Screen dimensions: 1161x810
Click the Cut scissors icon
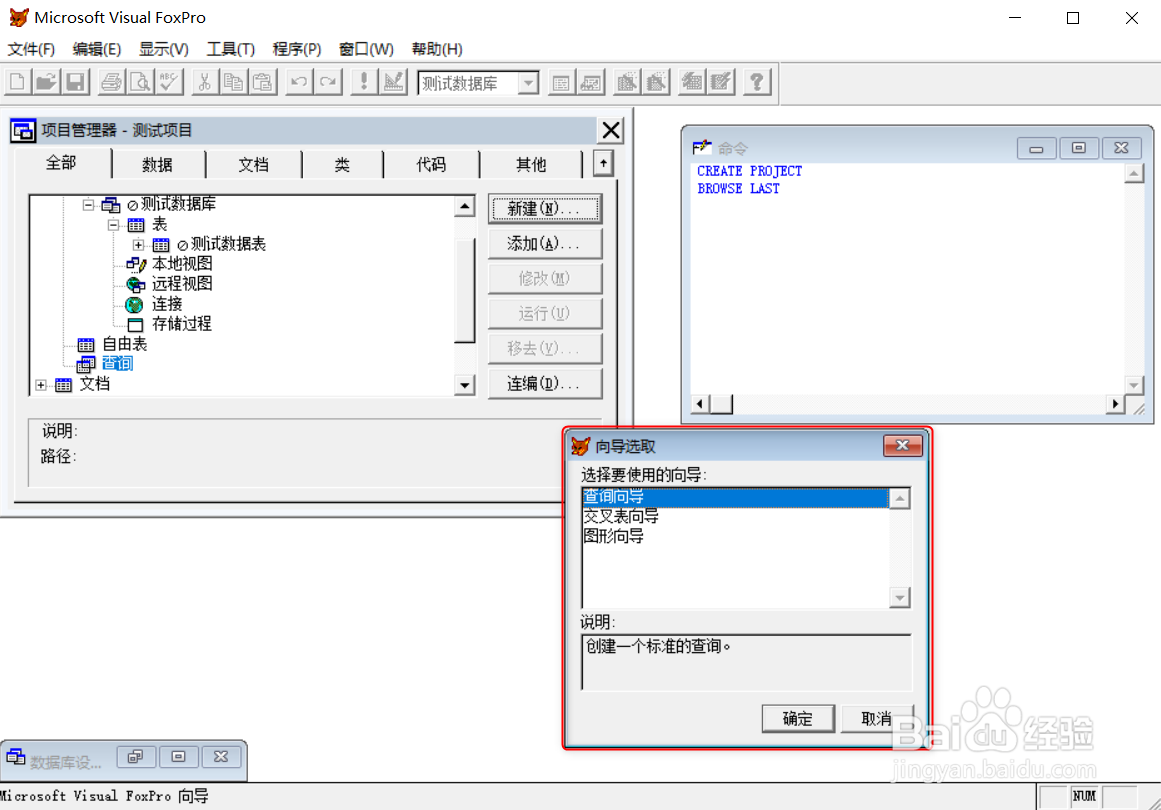[205, 82]
